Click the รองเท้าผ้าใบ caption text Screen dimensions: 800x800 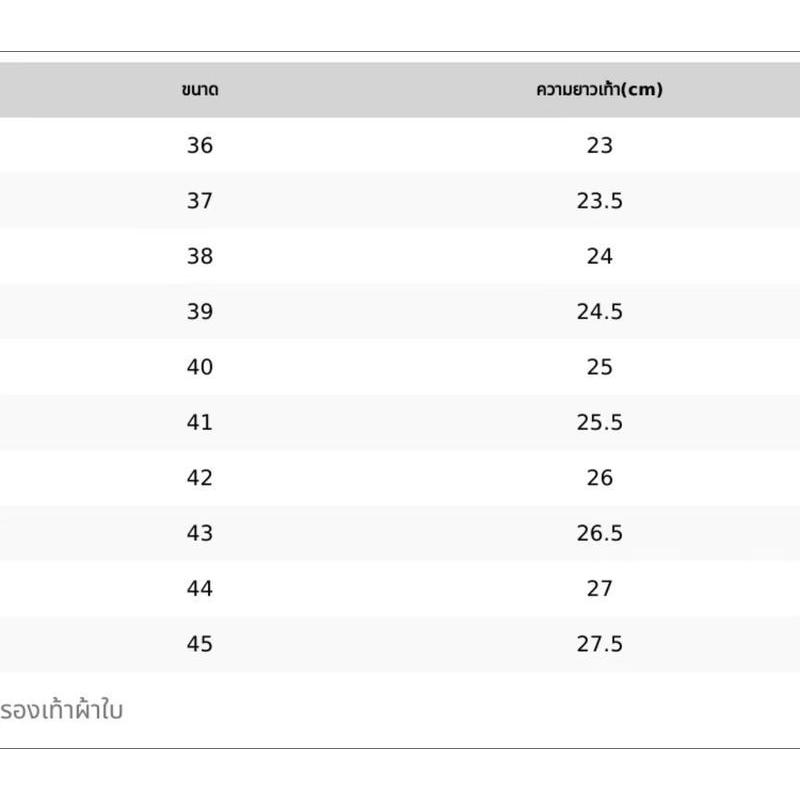[x=61, y=709]
